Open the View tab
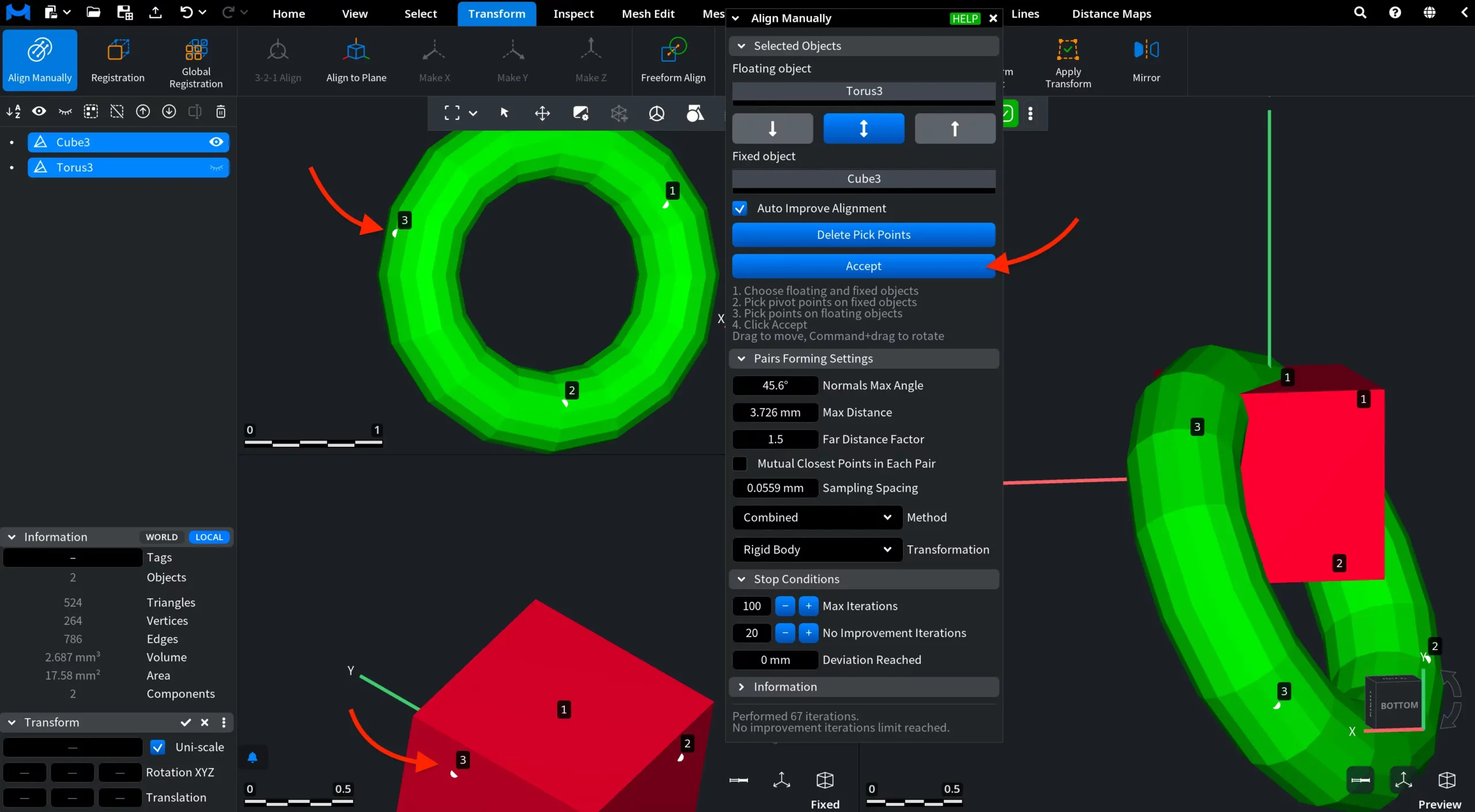The width and height of the screenshot is (1475, 812). [354, 14]
